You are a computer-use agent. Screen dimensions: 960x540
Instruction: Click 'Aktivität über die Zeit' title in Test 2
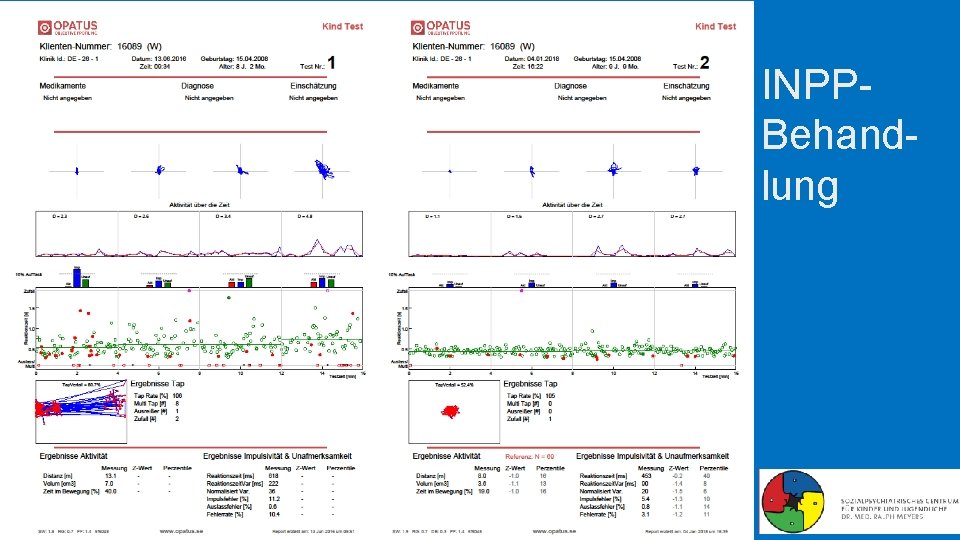pos(572,205)
